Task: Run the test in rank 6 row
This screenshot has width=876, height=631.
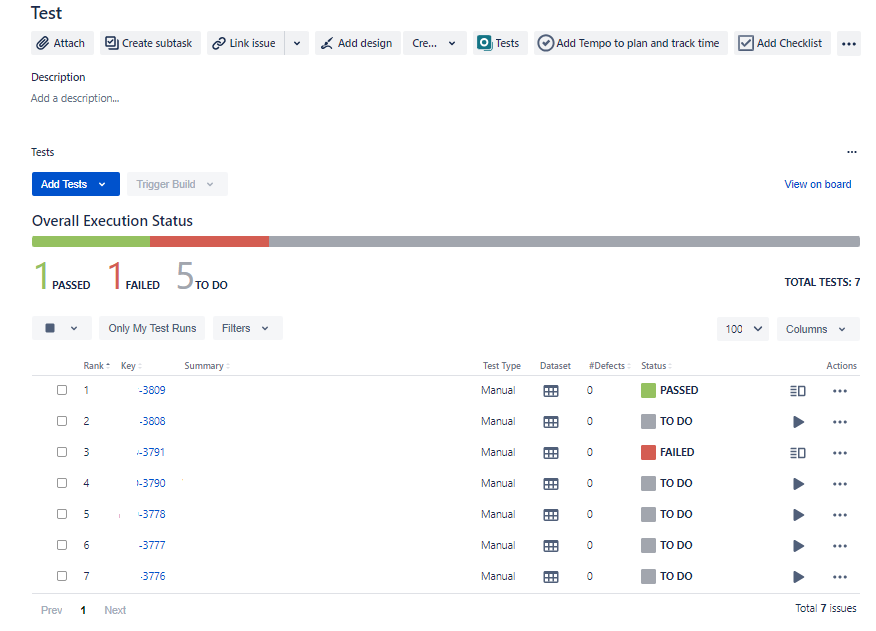Action: (798, 546)
